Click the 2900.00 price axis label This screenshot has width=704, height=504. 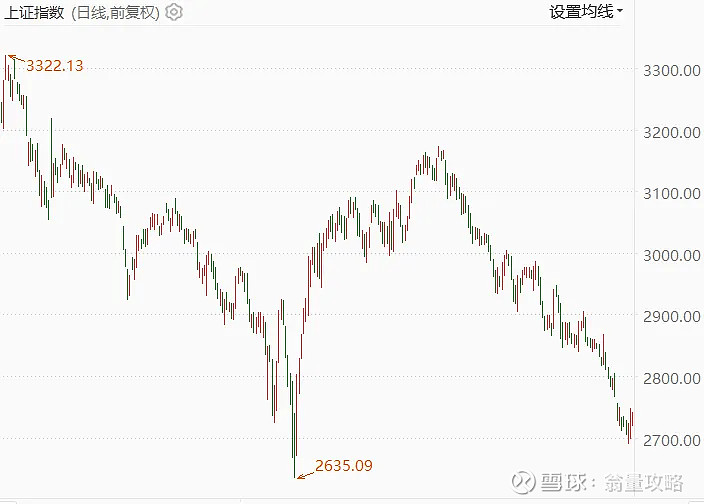[x=672, y=317]
